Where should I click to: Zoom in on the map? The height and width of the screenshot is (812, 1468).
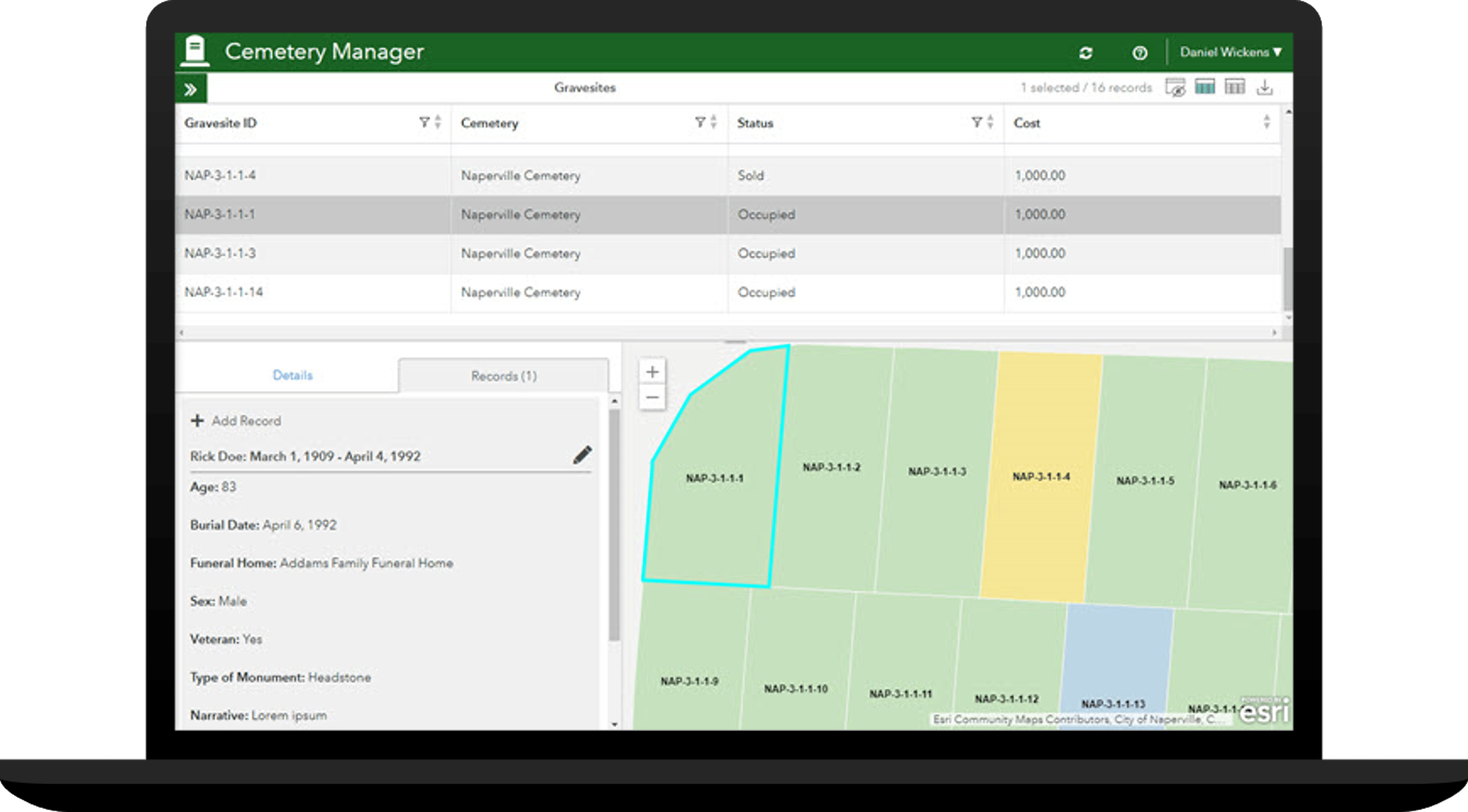(x=652, y=372)
